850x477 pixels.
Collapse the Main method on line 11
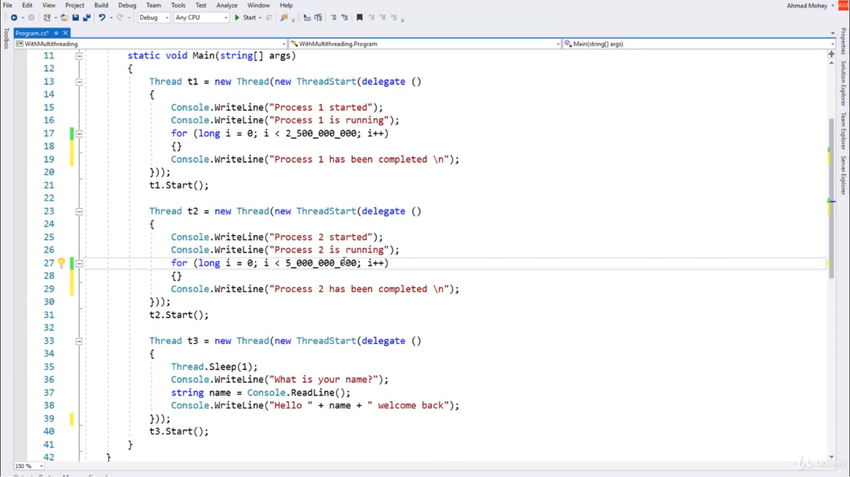tap(79, 55)
